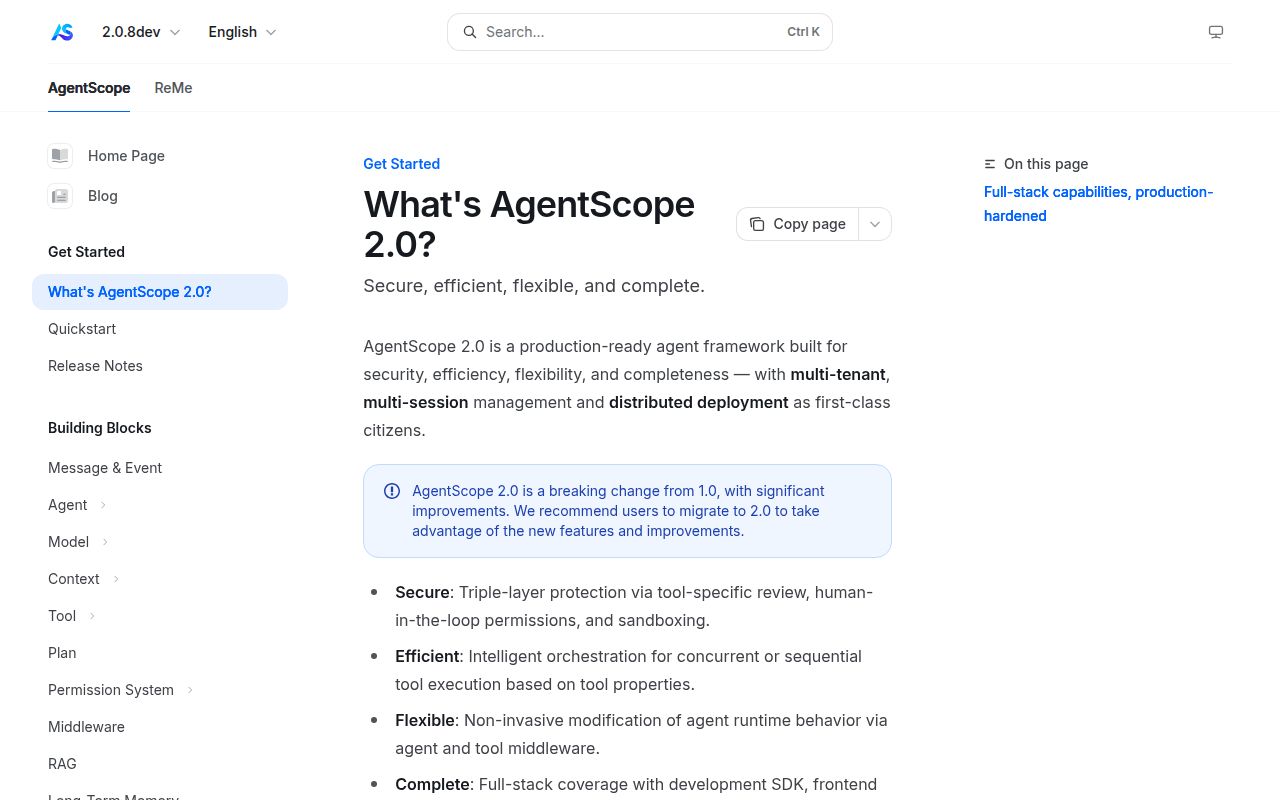Expand the Permission System section
Viewport: 1280px width, 800px height.
point(190,690)
